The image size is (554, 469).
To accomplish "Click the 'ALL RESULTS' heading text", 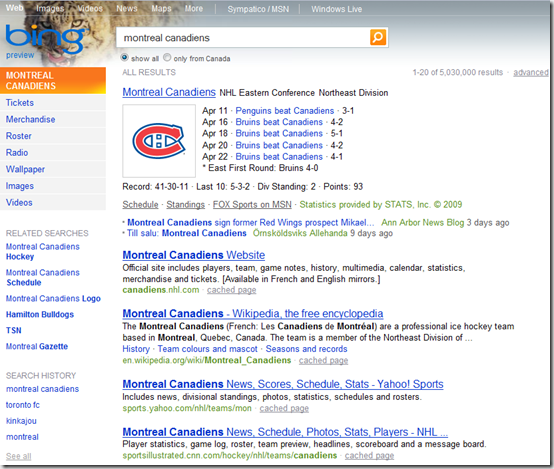I will tap(149, 72).
